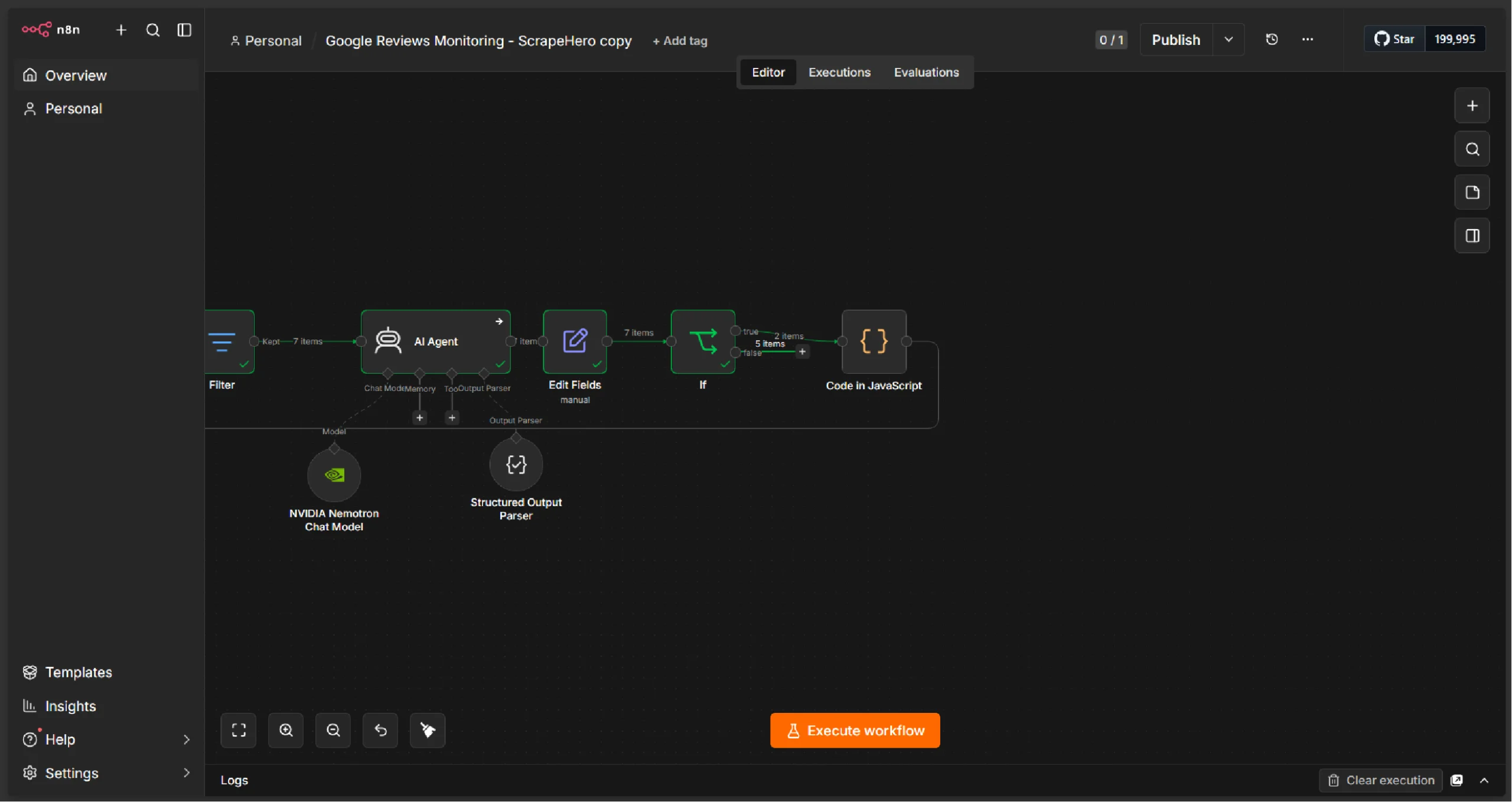Viewport: 1512px width, 805px height.
Task: Click the 199,995 star count
Action: tap(1455, 39)
